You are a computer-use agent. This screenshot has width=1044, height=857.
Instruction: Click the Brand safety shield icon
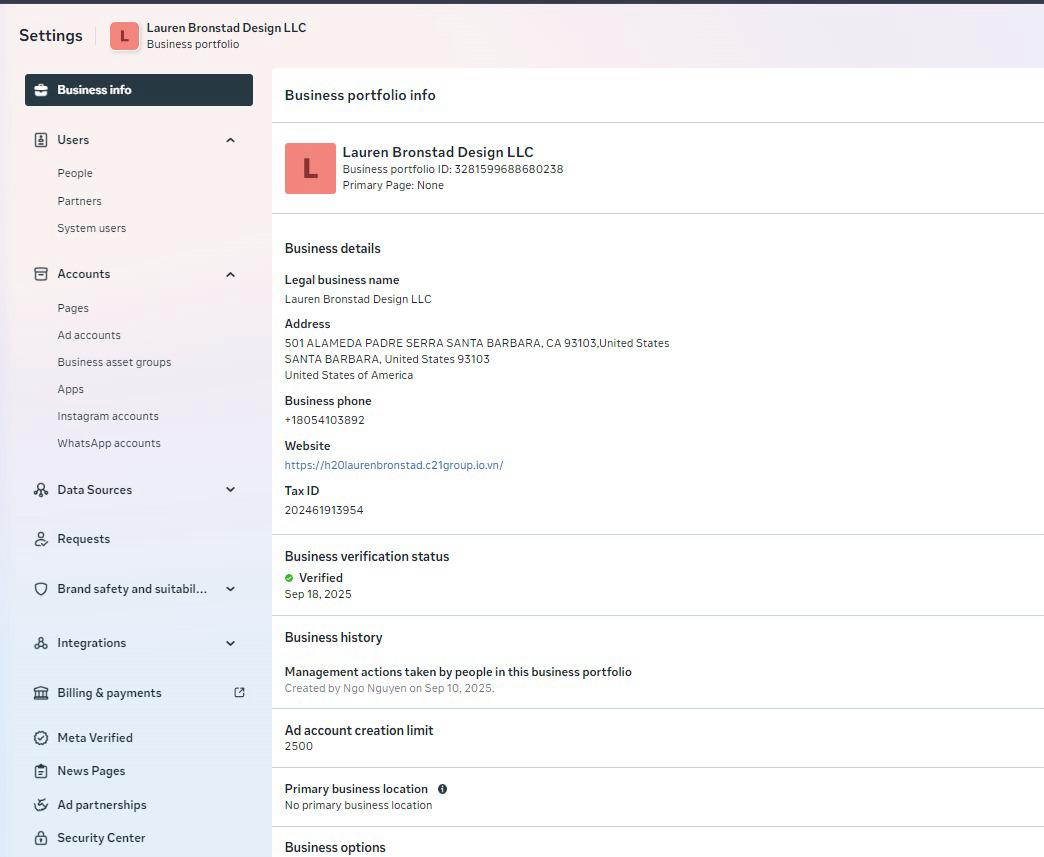41,589
